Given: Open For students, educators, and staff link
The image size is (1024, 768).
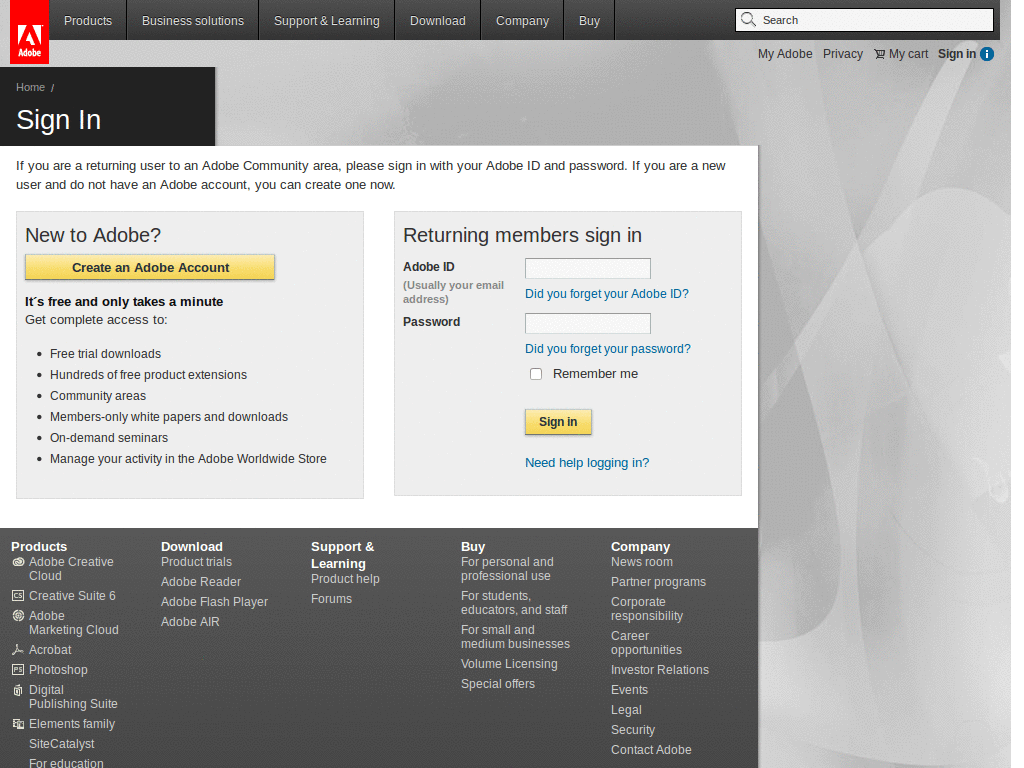Looking at the screenshot, I should (x=514, y=603).
